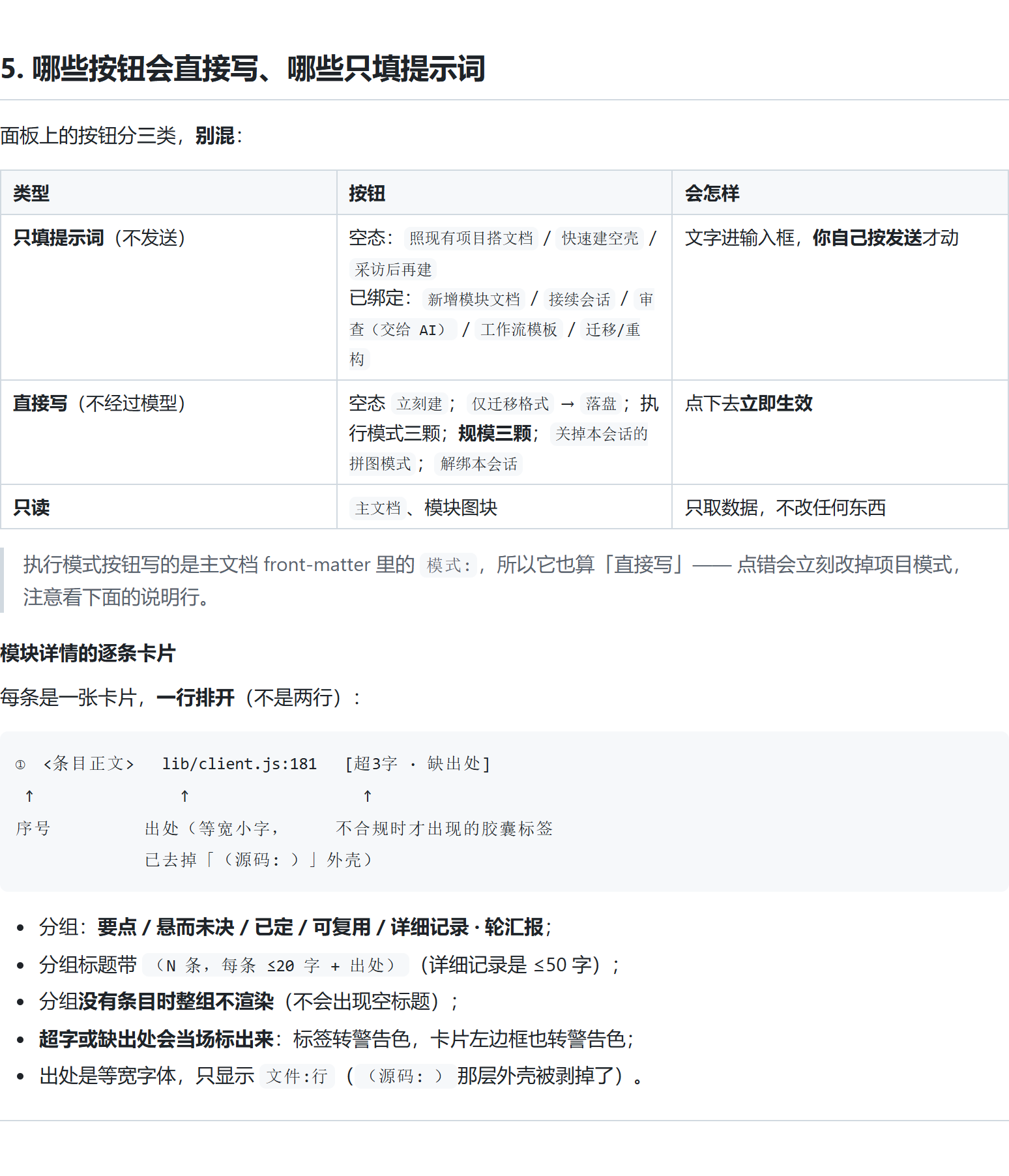Viewport: 1009px width, 1176px height.
Task: Click the cell text 点下去立即生效
Action: 748,404
